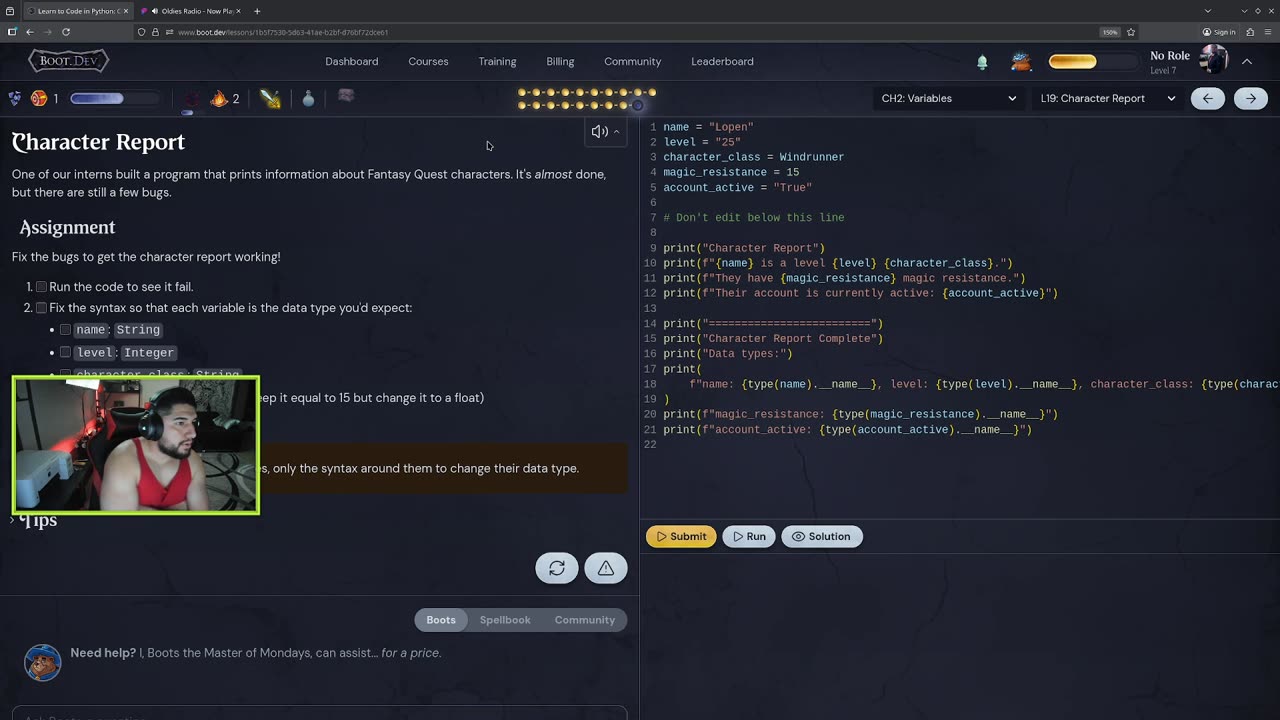Click the frozen item icon beside potion

coord(346,96)
